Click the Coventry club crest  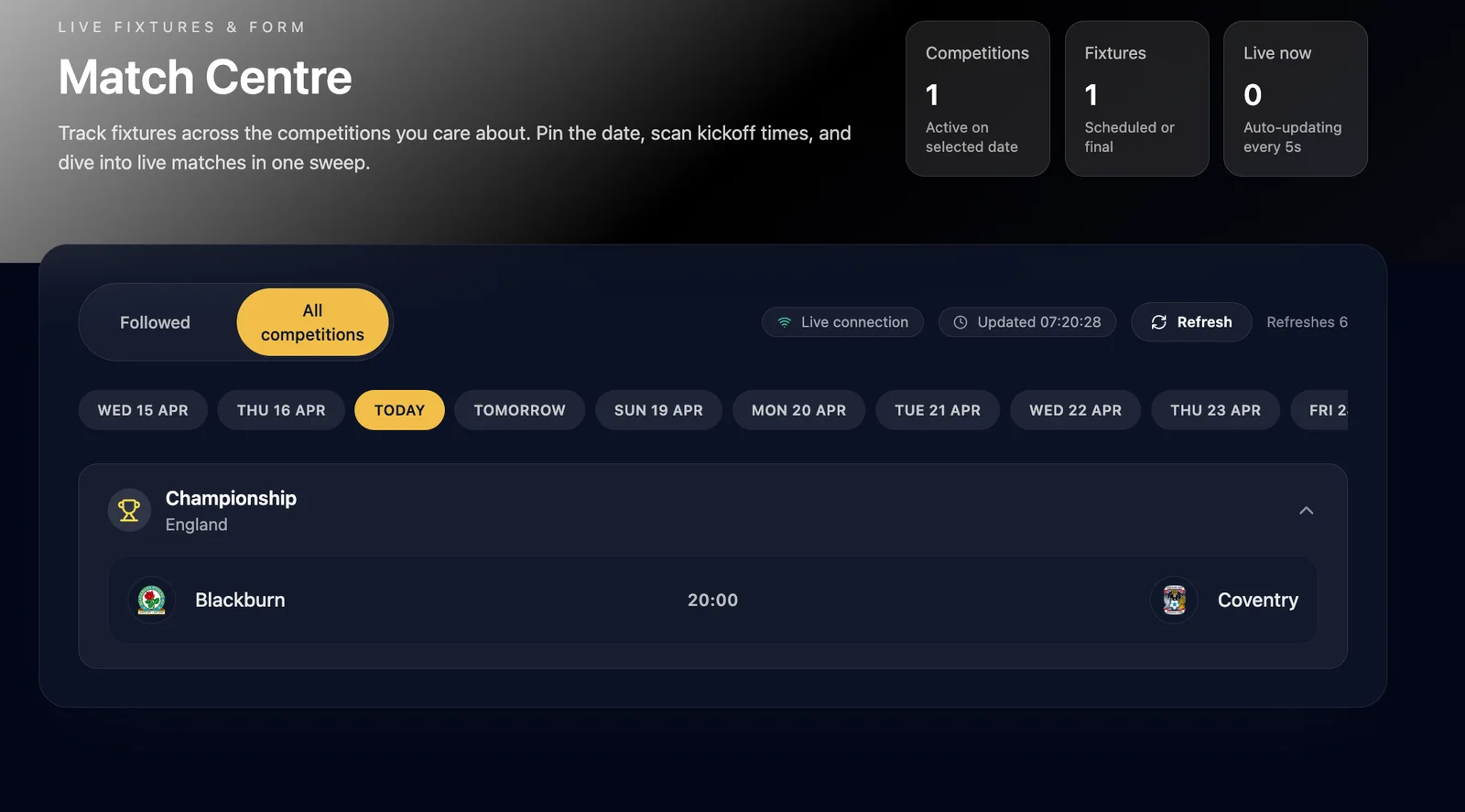(x=1174, y=601)
